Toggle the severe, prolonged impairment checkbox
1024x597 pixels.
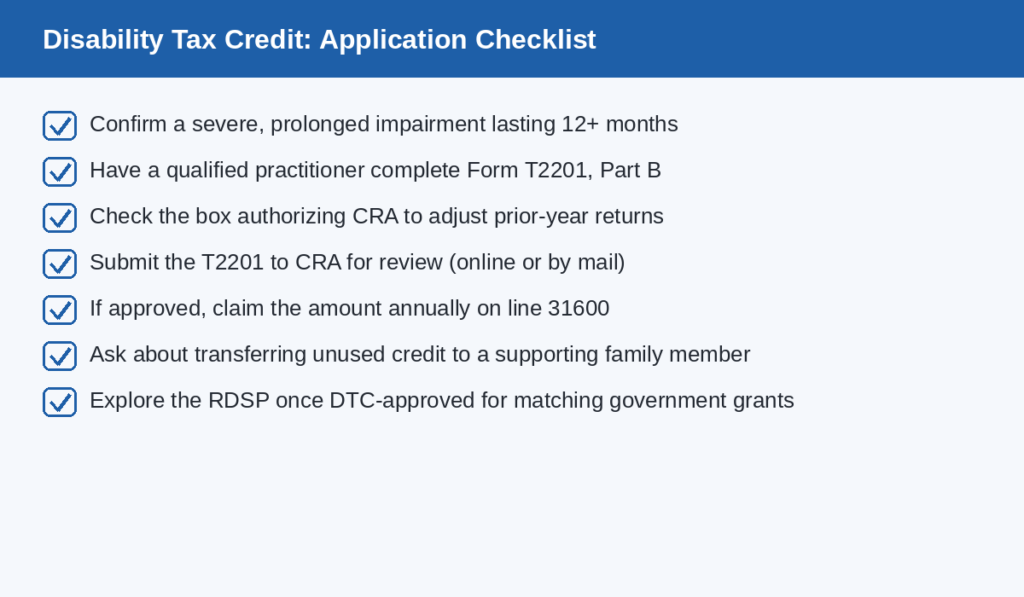60,125
